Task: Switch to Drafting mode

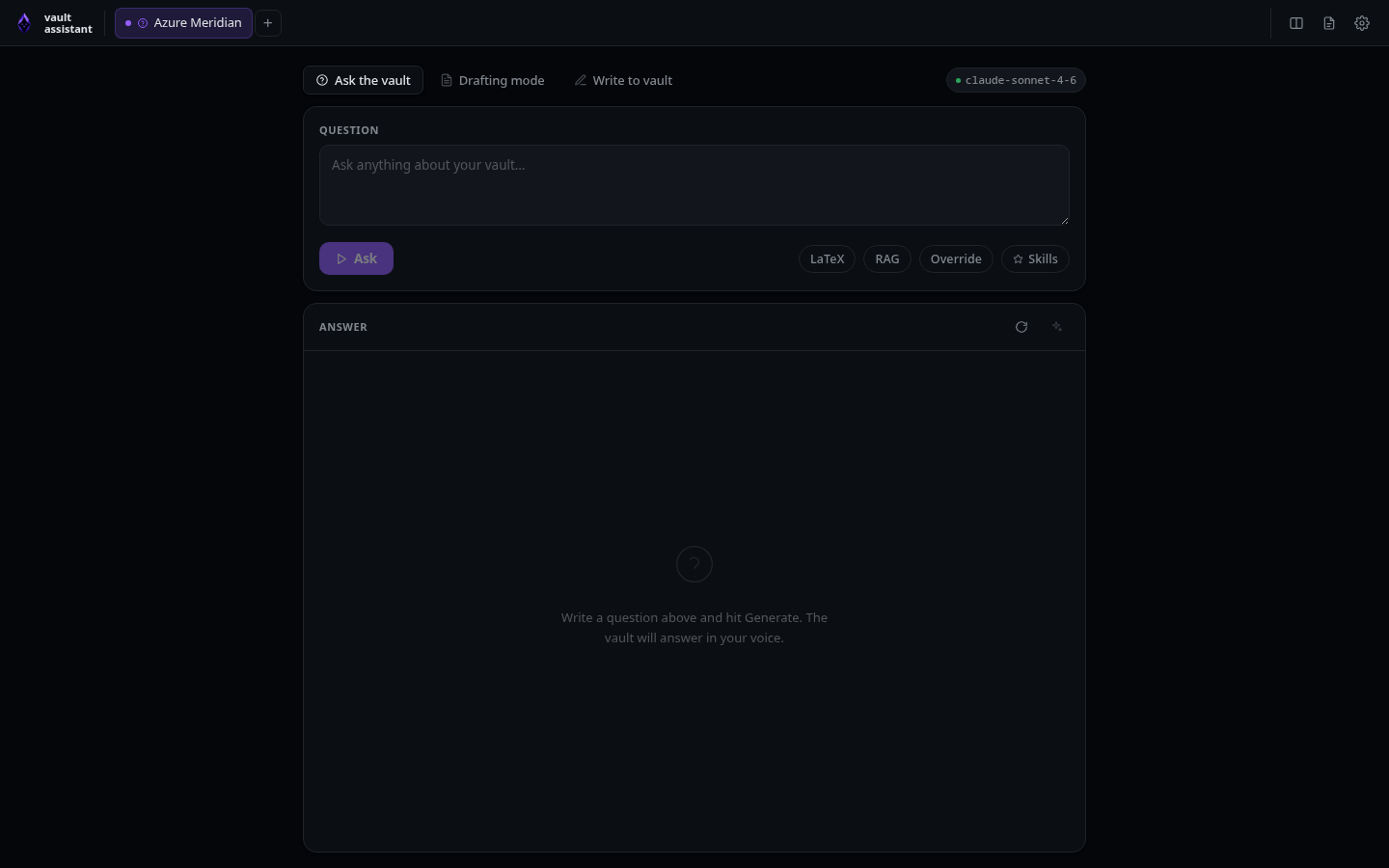Action: point(493,80)
